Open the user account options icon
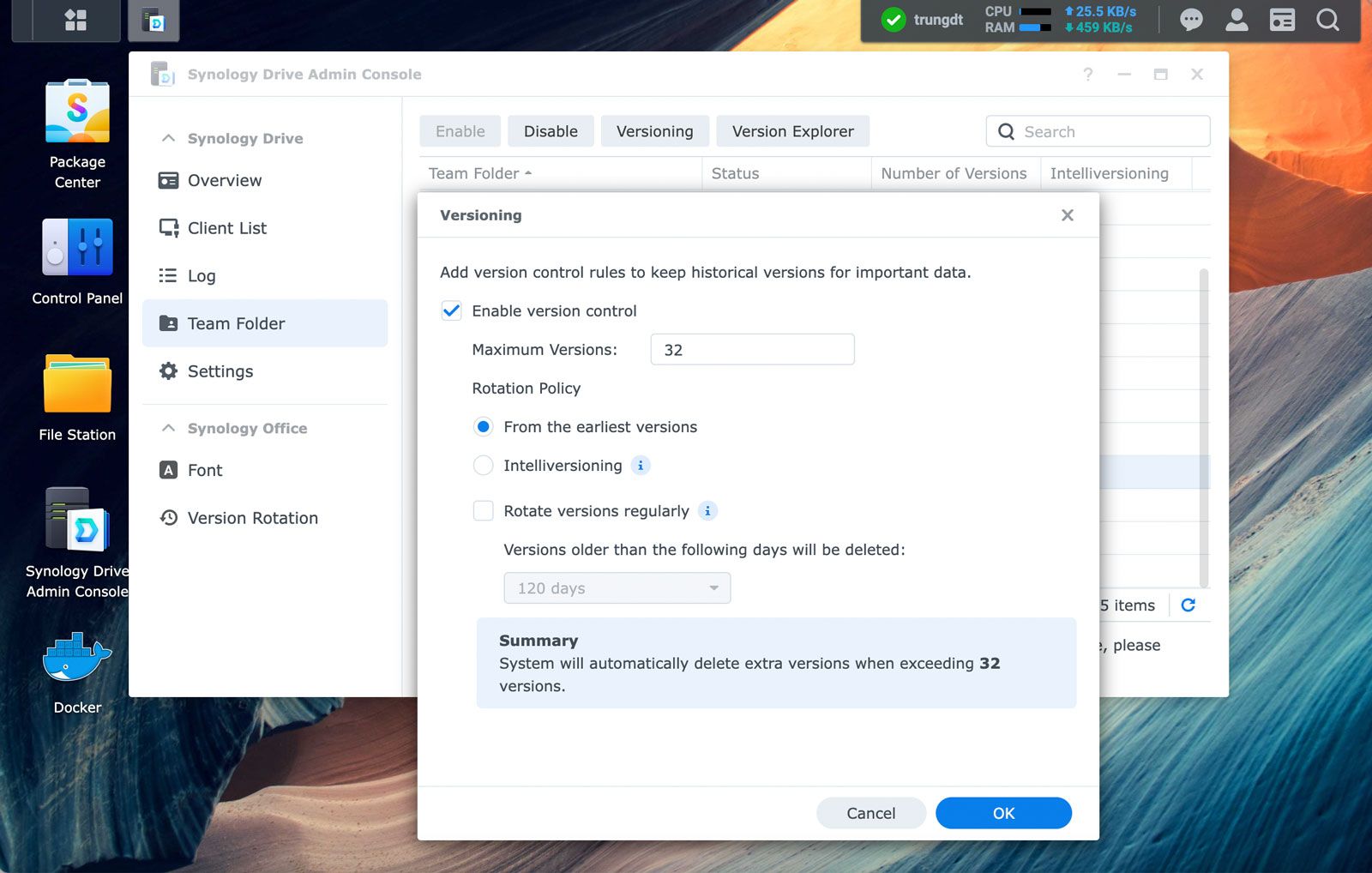Viewport: 1372px width, 873px height. point(1237,20)
